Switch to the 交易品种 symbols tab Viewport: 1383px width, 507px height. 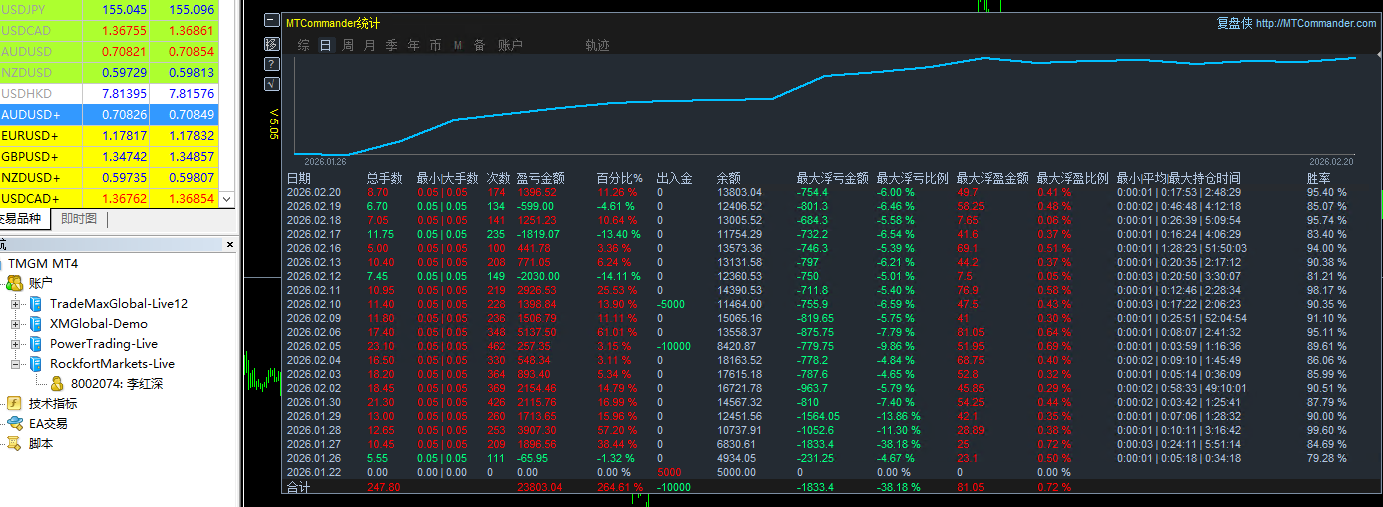[x=21, y=219]
